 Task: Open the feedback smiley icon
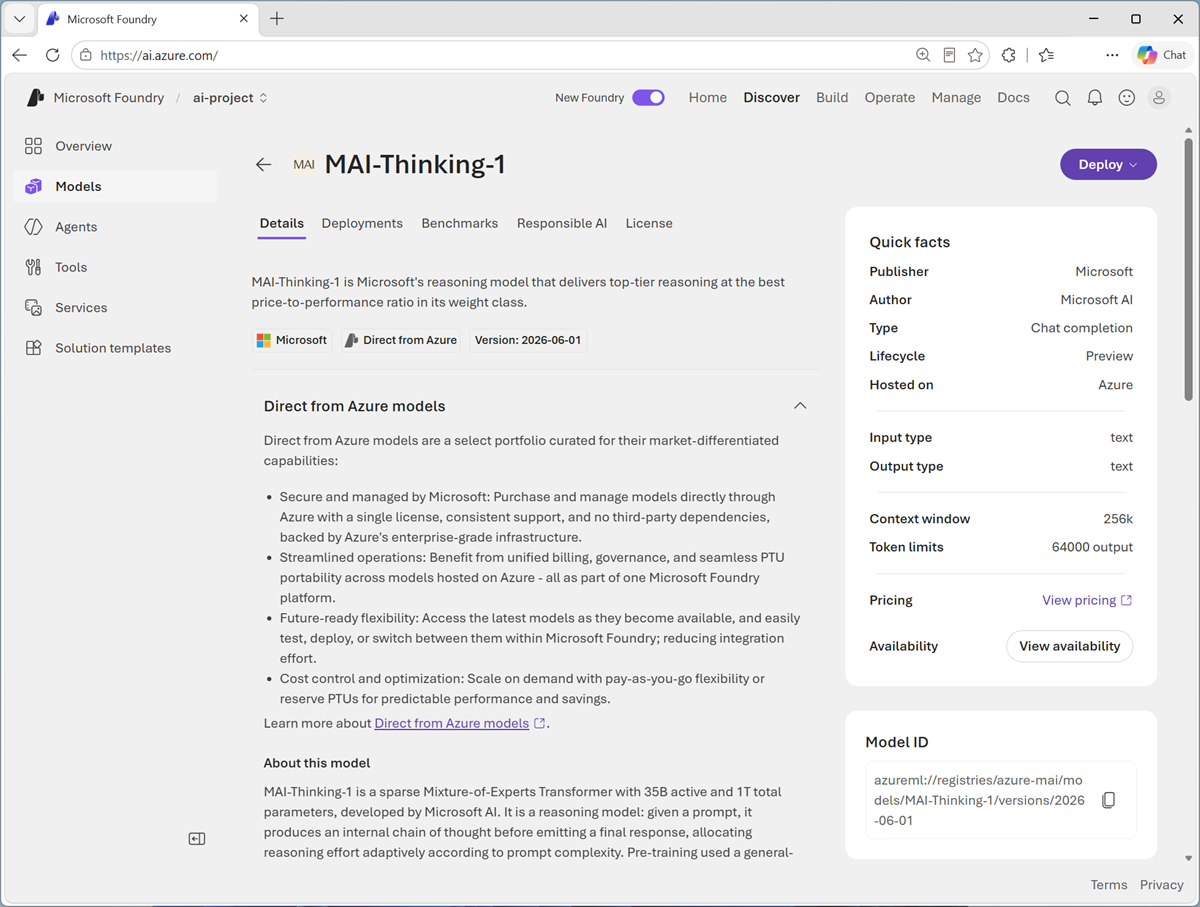[1127, 98]
